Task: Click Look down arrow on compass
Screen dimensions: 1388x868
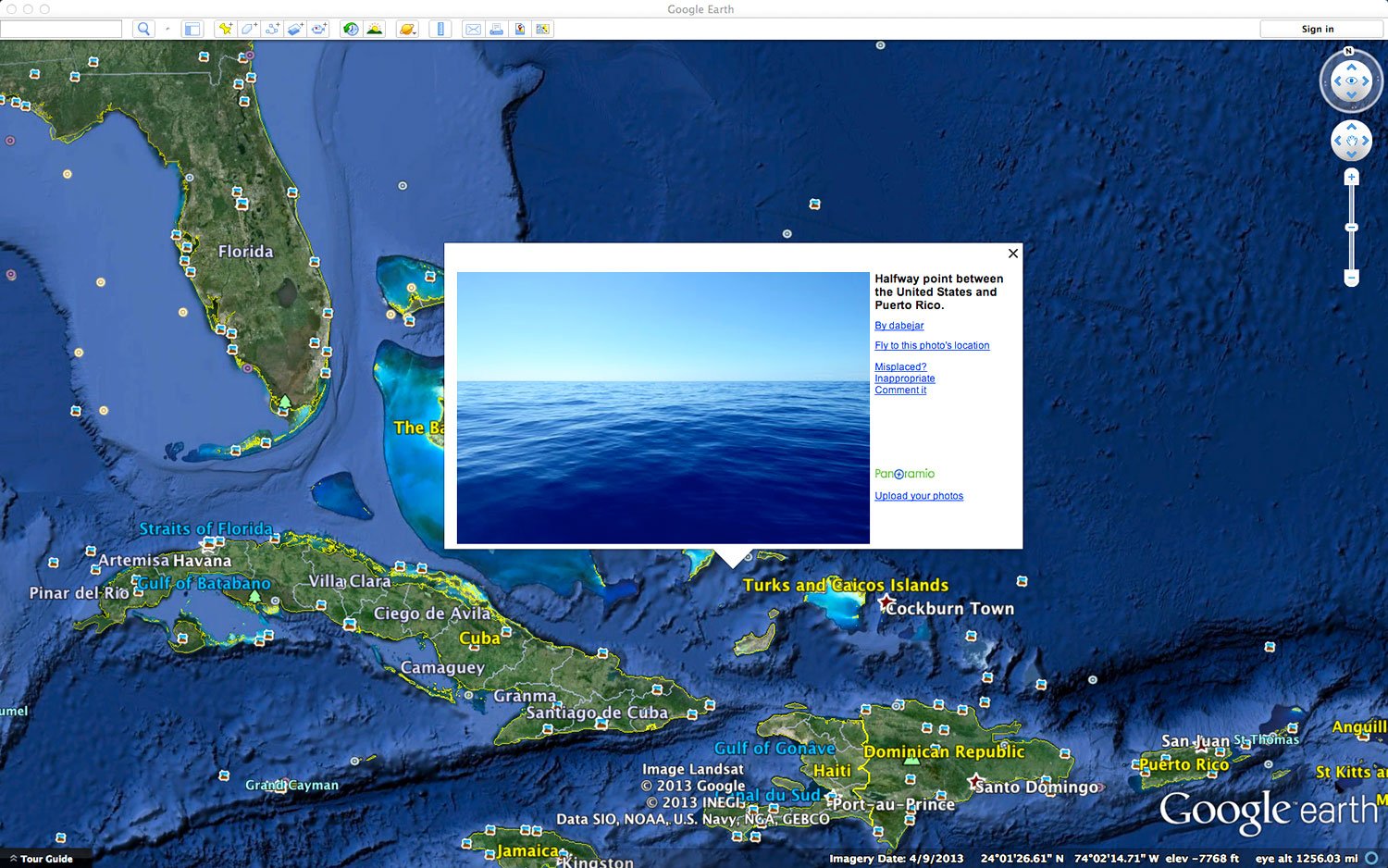Action: click(x=1352, y=96)
